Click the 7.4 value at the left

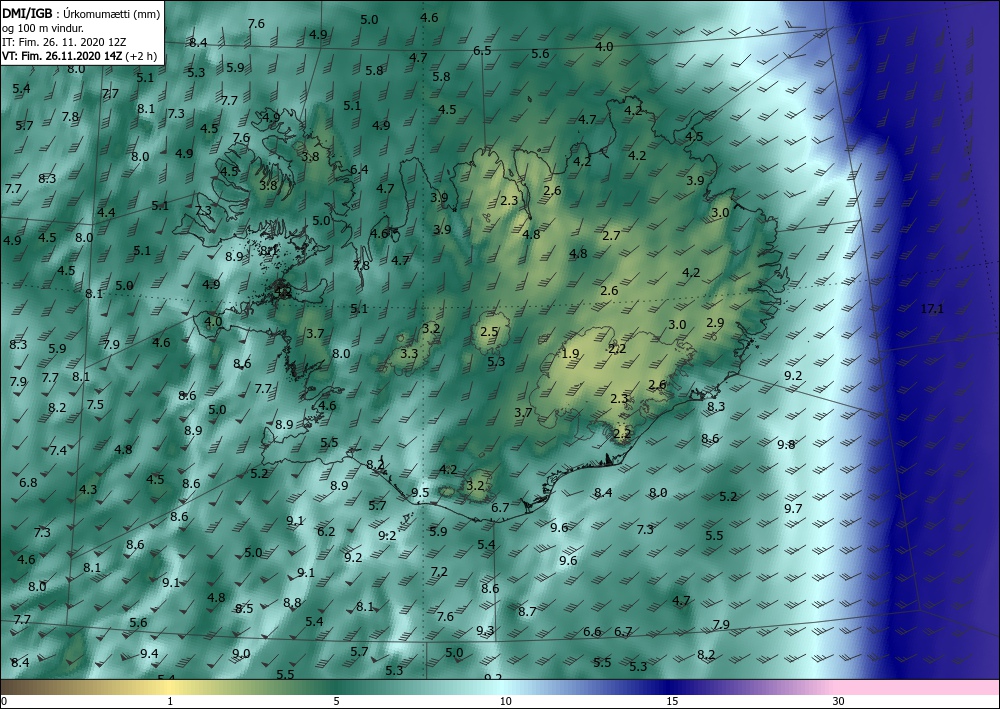coord(58,451)
